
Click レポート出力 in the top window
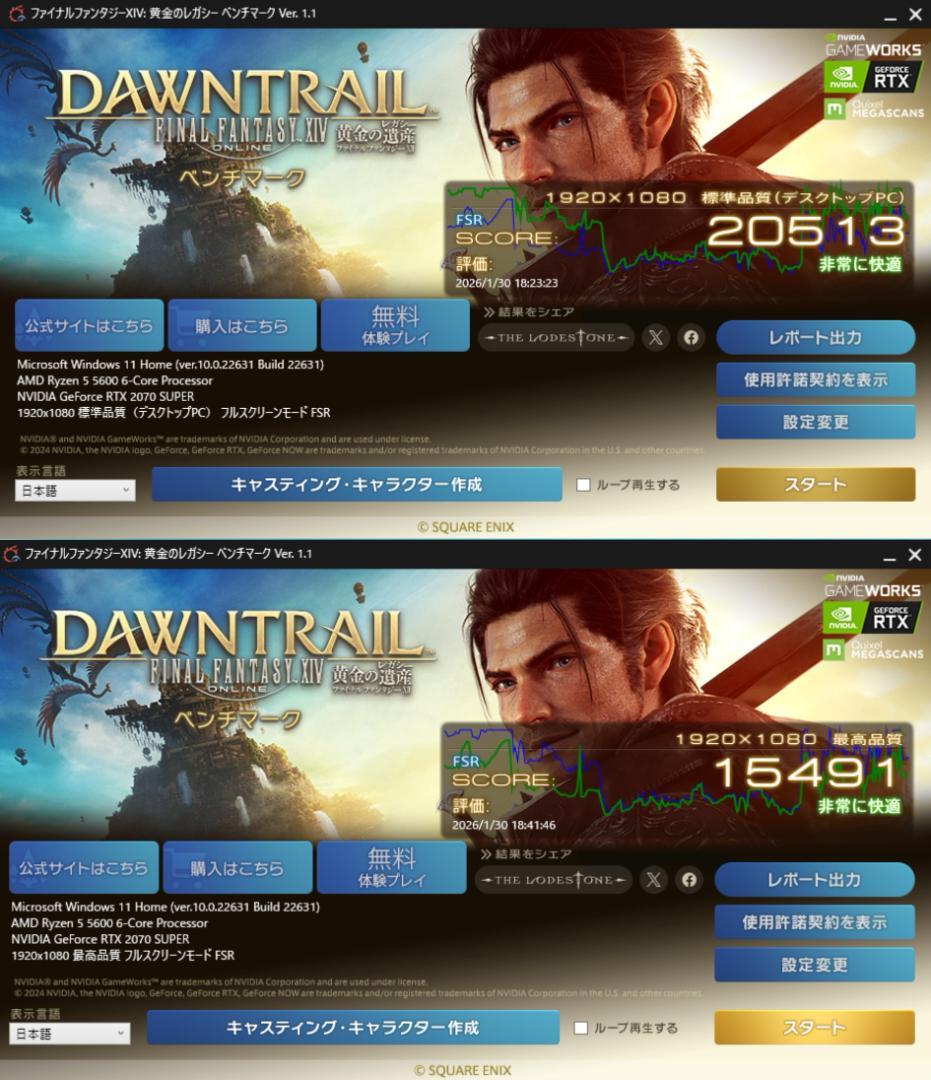815,338
